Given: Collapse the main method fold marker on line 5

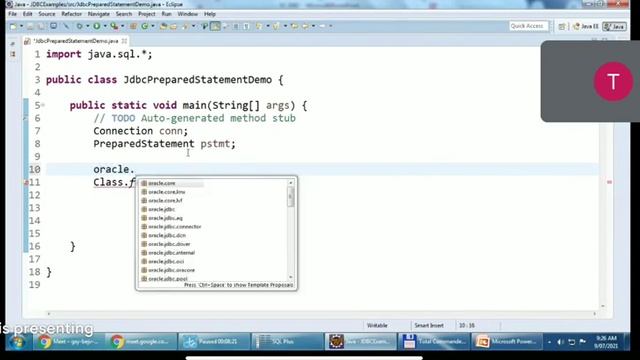Looking at the screenshot, I should [x=42, y=105].
